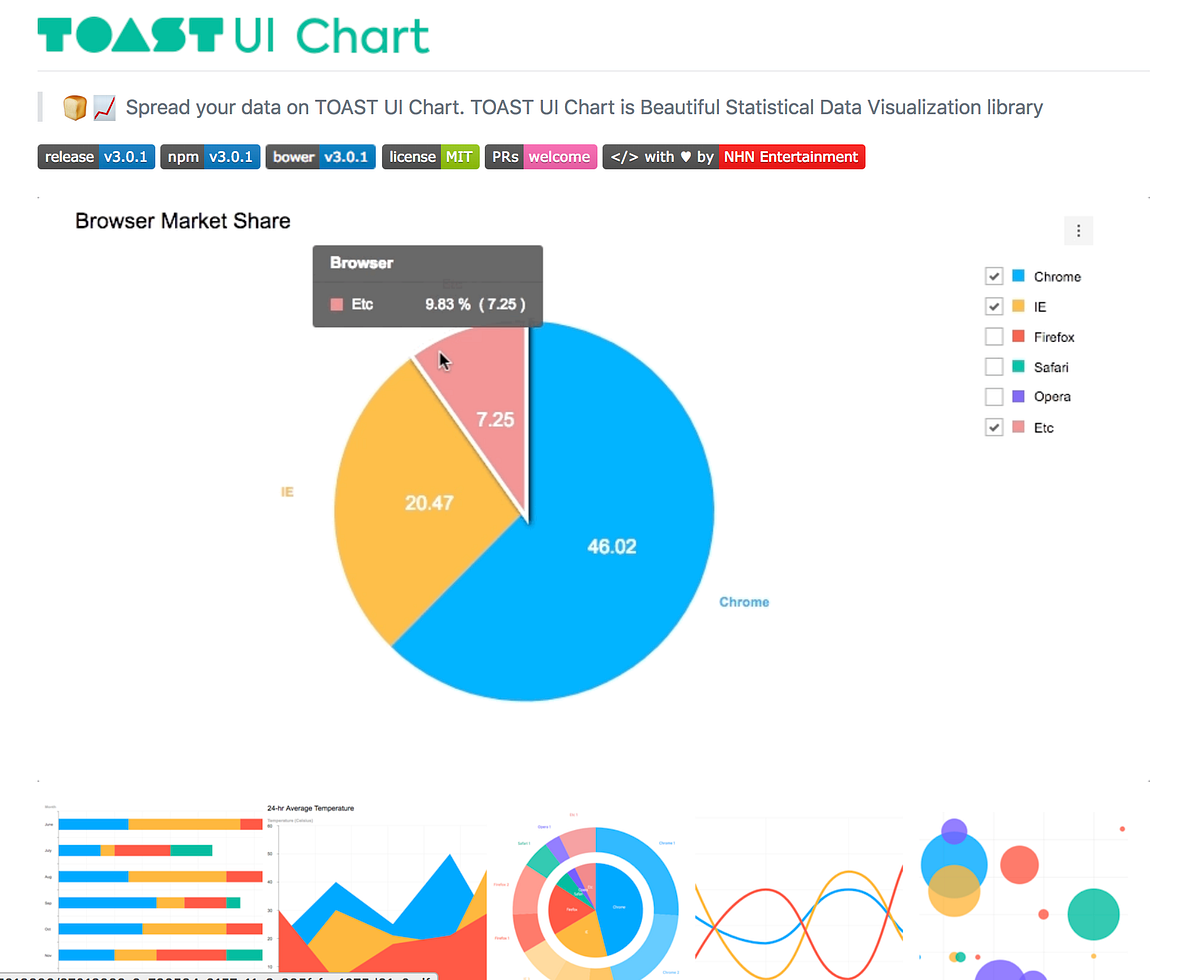
Task: Check the Safari legend checkbox
Action: point(994,367)
